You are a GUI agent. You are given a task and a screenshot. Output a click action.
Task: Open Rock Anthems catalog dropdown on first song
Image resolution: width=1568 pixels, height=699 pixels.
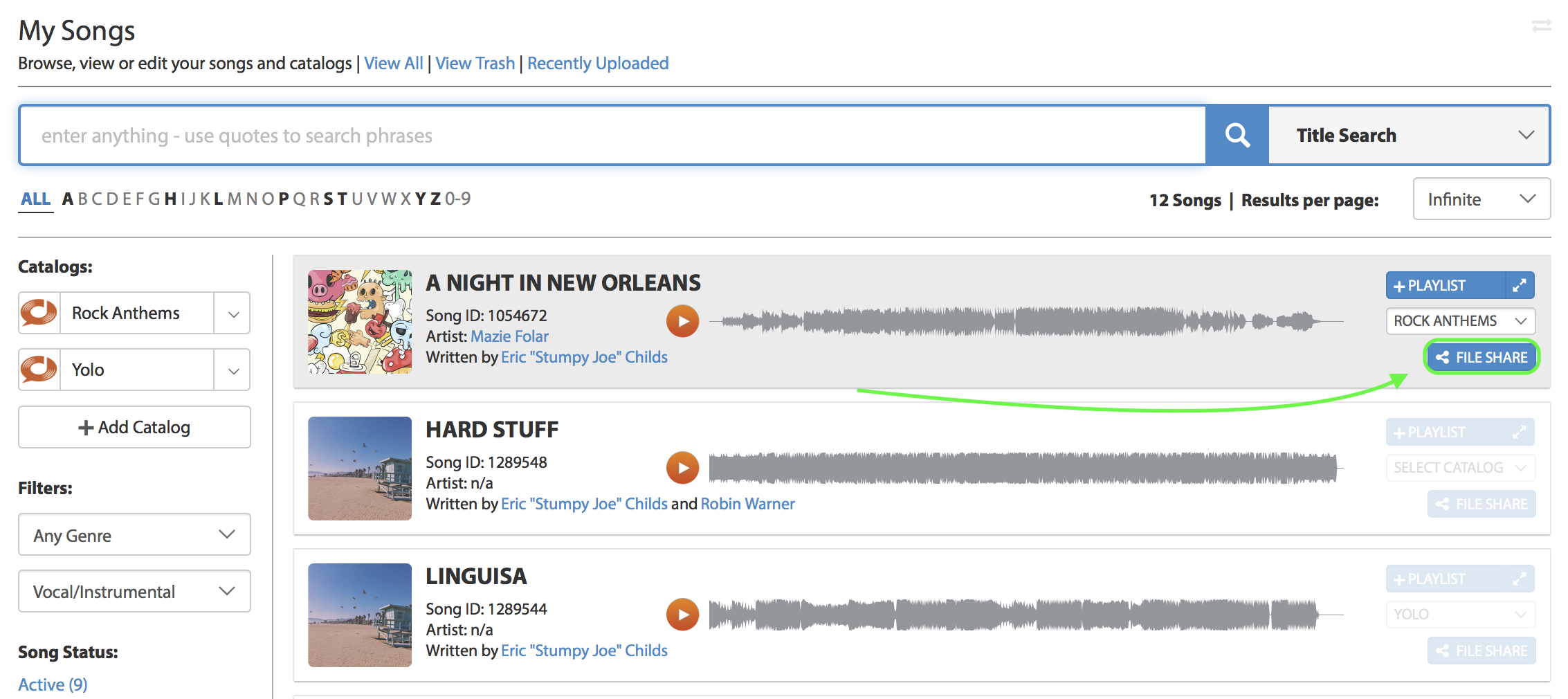tap(1461, 321)
